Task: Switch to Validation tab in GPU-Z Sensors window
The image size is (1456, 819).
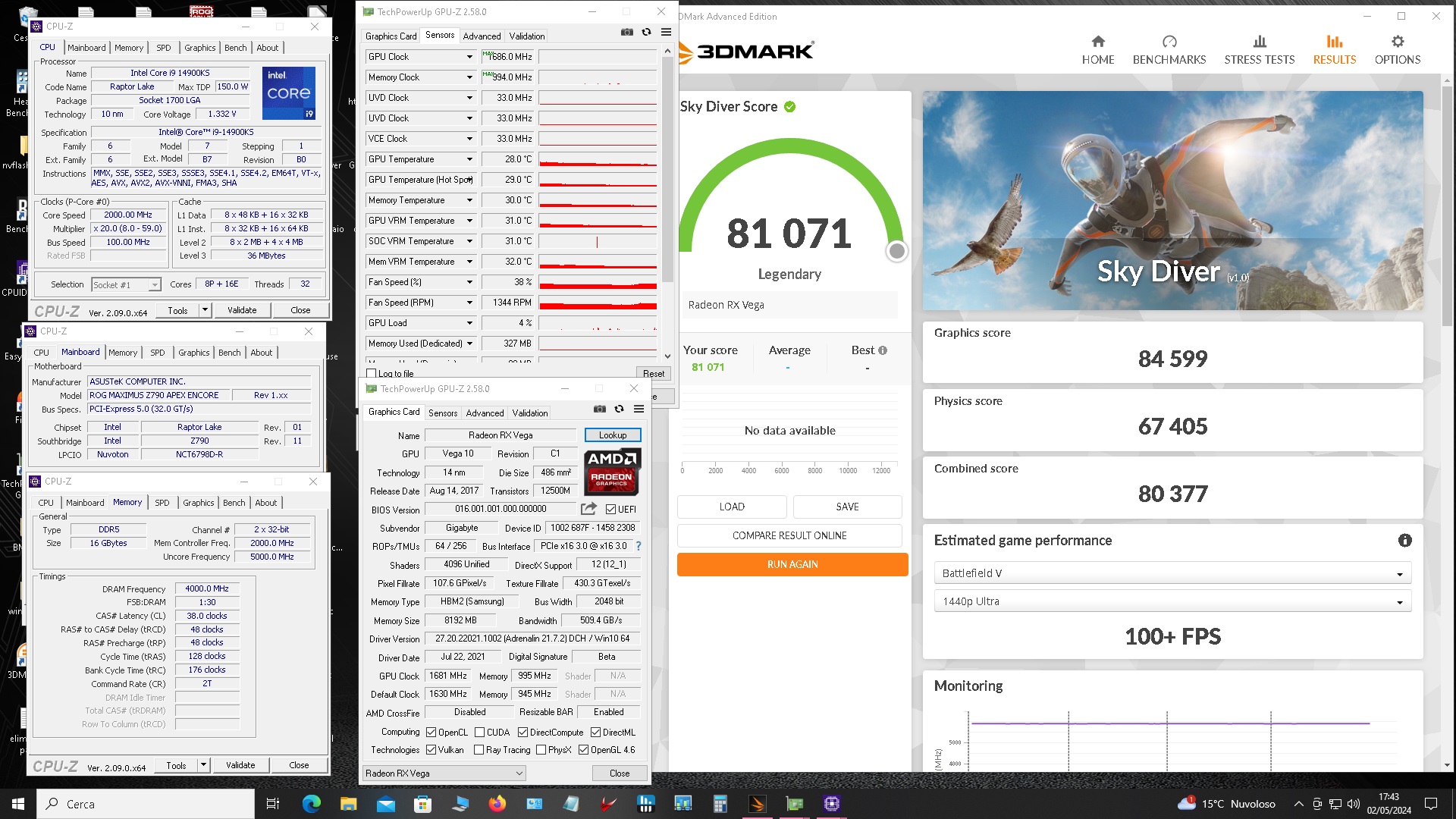Action: pyautogui.click(x=526, y=36)
